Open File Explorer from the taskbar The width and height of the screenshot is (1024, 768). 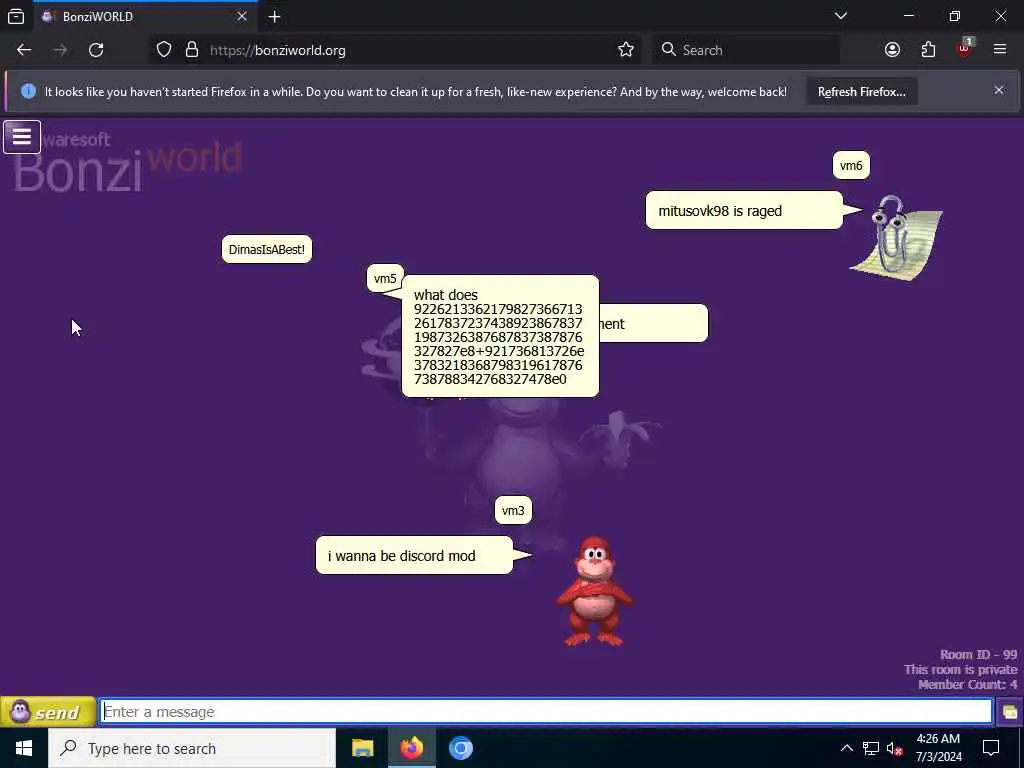(362, 748)
